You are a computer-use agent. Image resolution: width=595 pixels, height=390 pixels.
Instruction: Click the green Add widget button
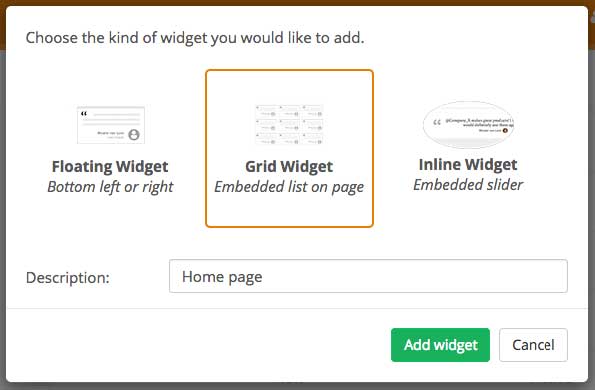click(440, 345)
